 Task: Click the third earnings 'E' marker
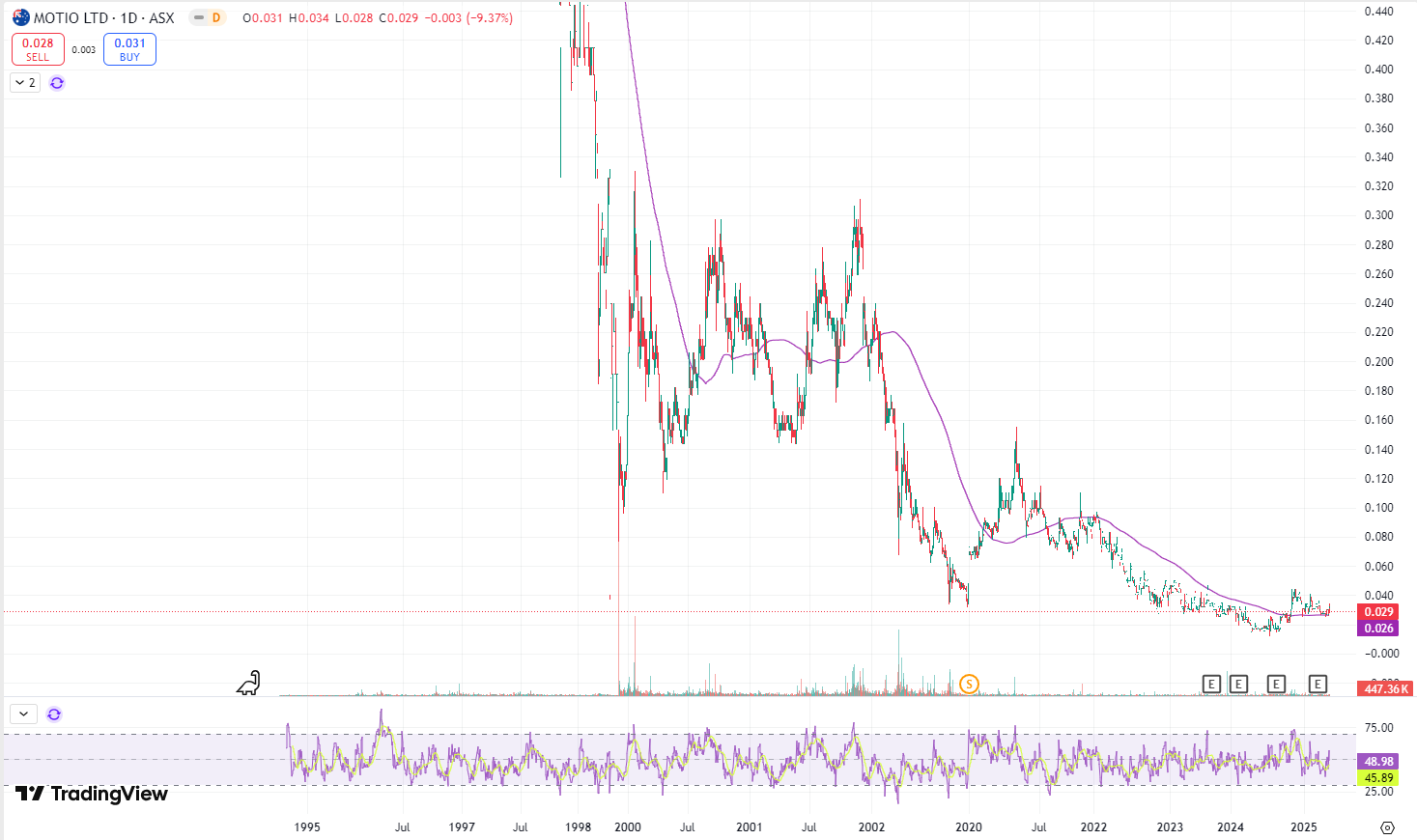(1276, 685)
